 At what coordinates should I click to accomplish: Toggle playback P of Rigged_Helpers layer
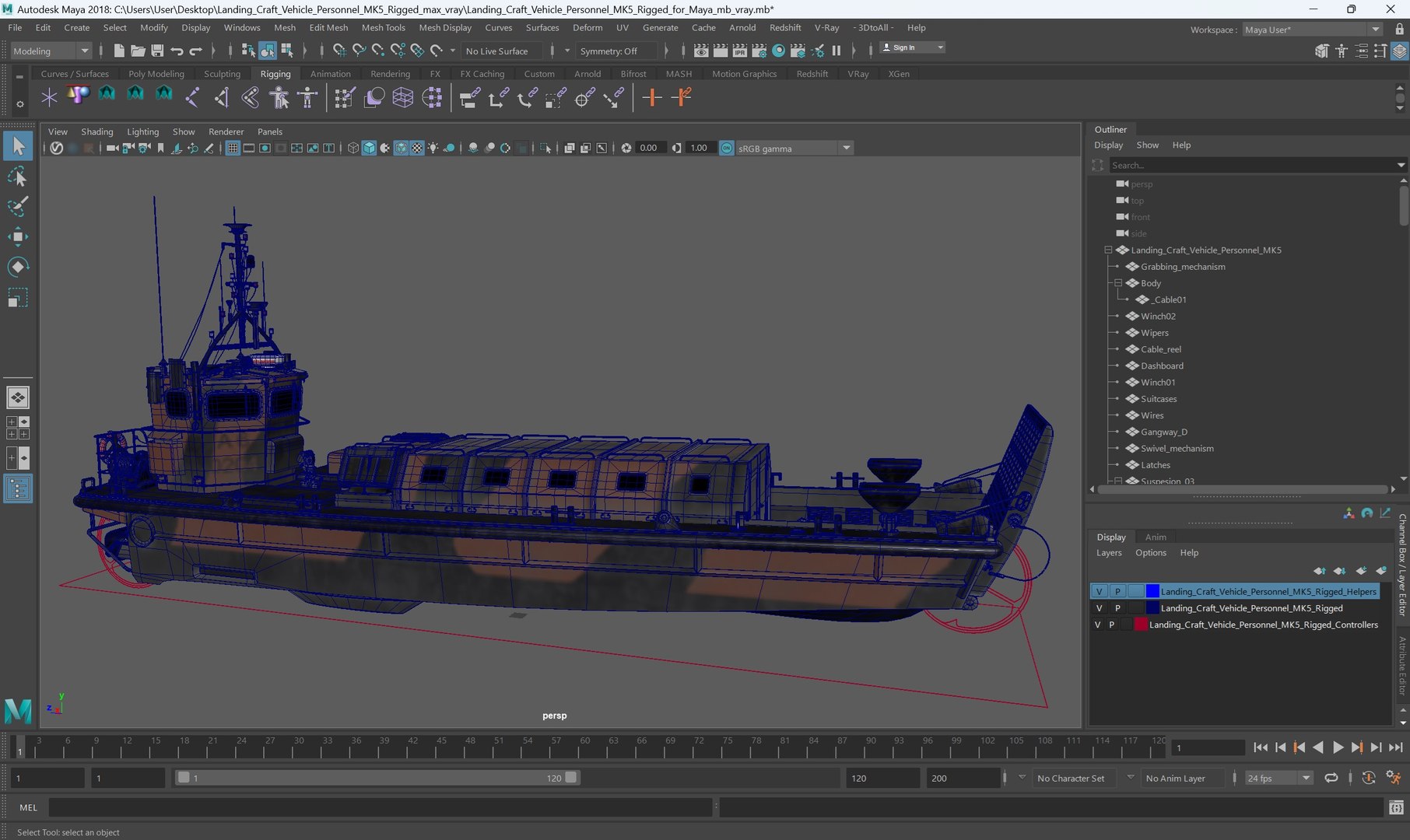pyautogui.click(x=1117, y=591)
